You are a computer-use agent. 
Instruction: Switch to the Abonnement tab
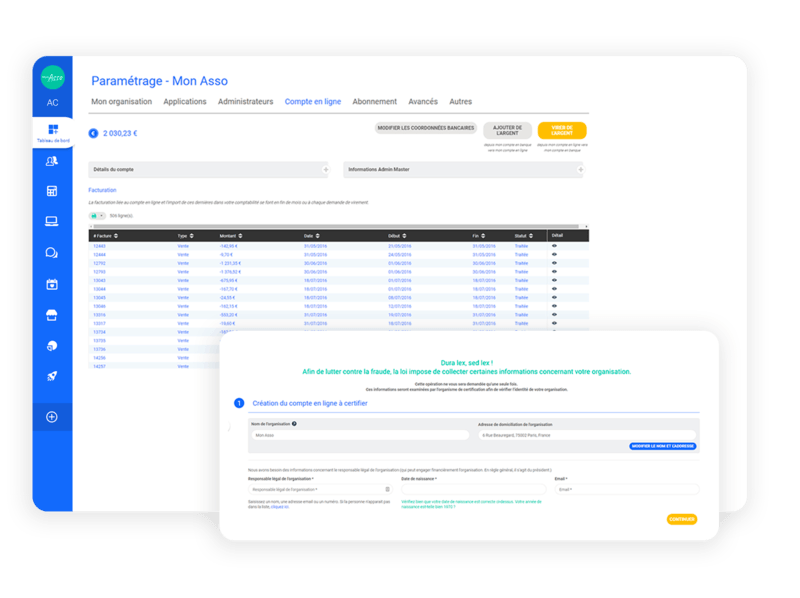(x=374, y=102)
